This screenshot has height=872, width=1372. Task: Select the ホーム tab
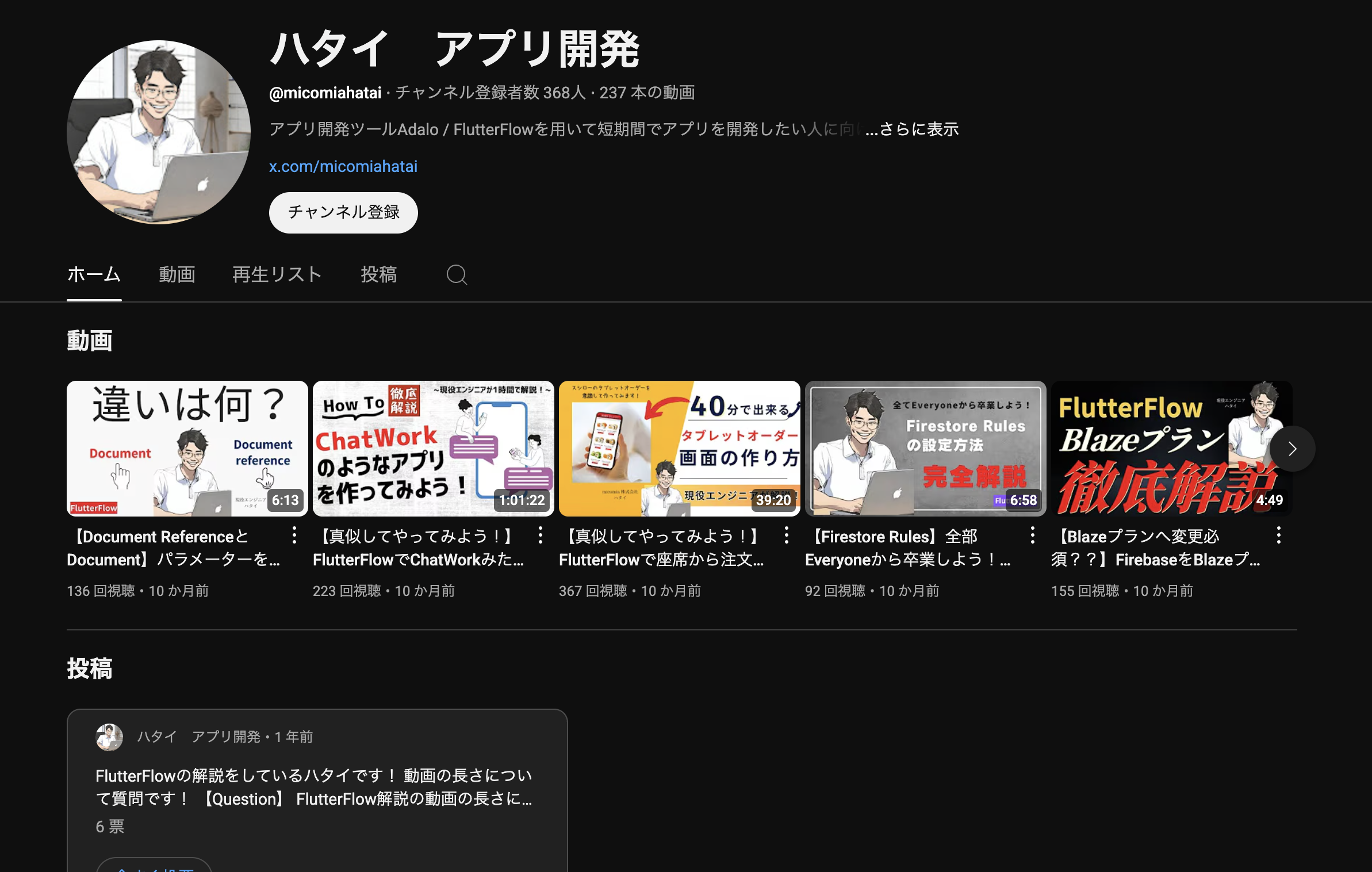94,275
